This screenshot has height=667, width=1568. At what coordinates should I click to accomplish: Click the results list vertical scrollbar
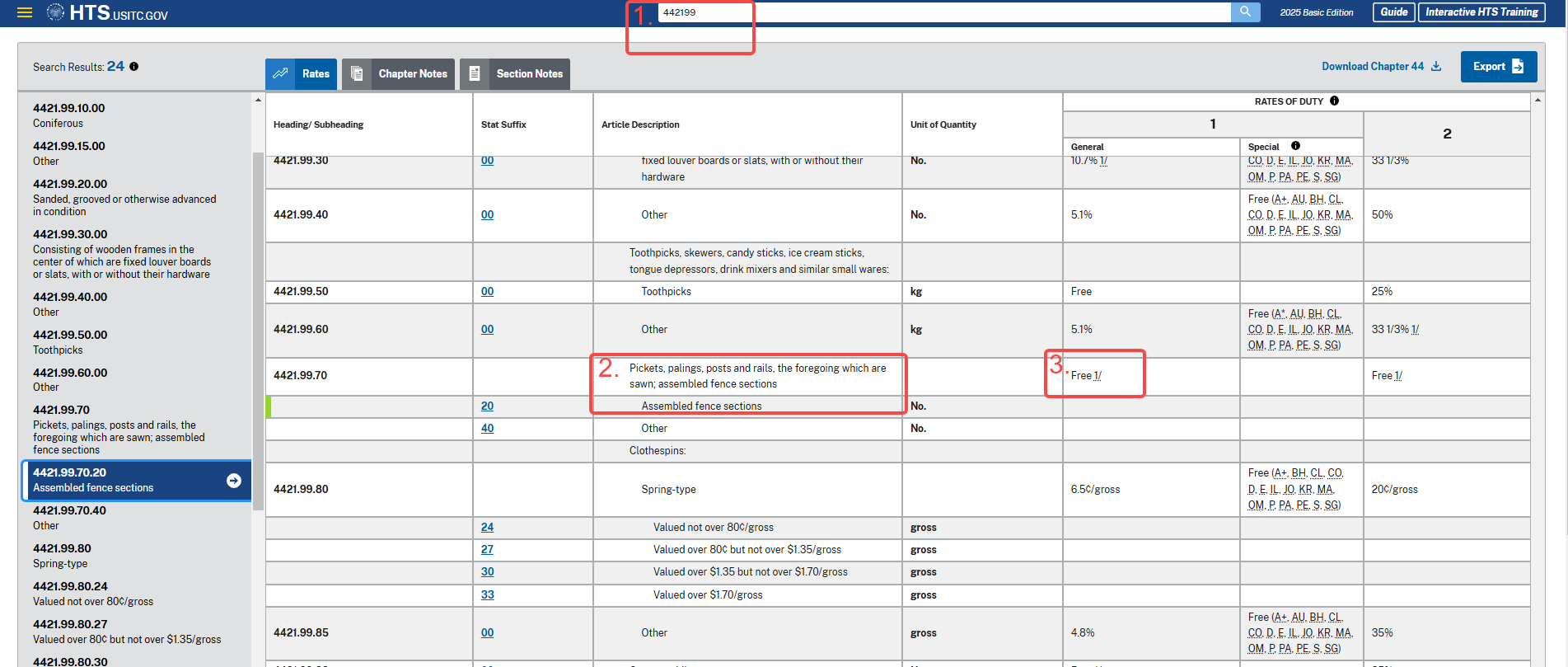click(258, 330)
